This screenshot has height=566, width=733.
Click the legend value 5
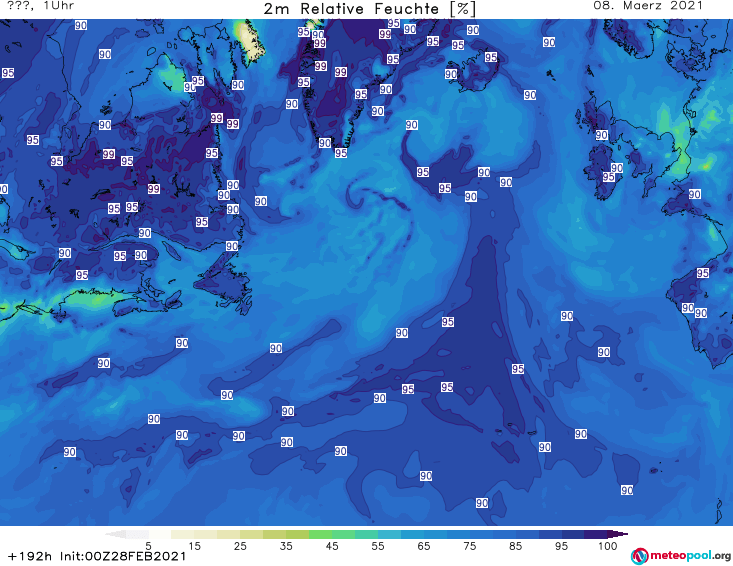pos(148,545)
